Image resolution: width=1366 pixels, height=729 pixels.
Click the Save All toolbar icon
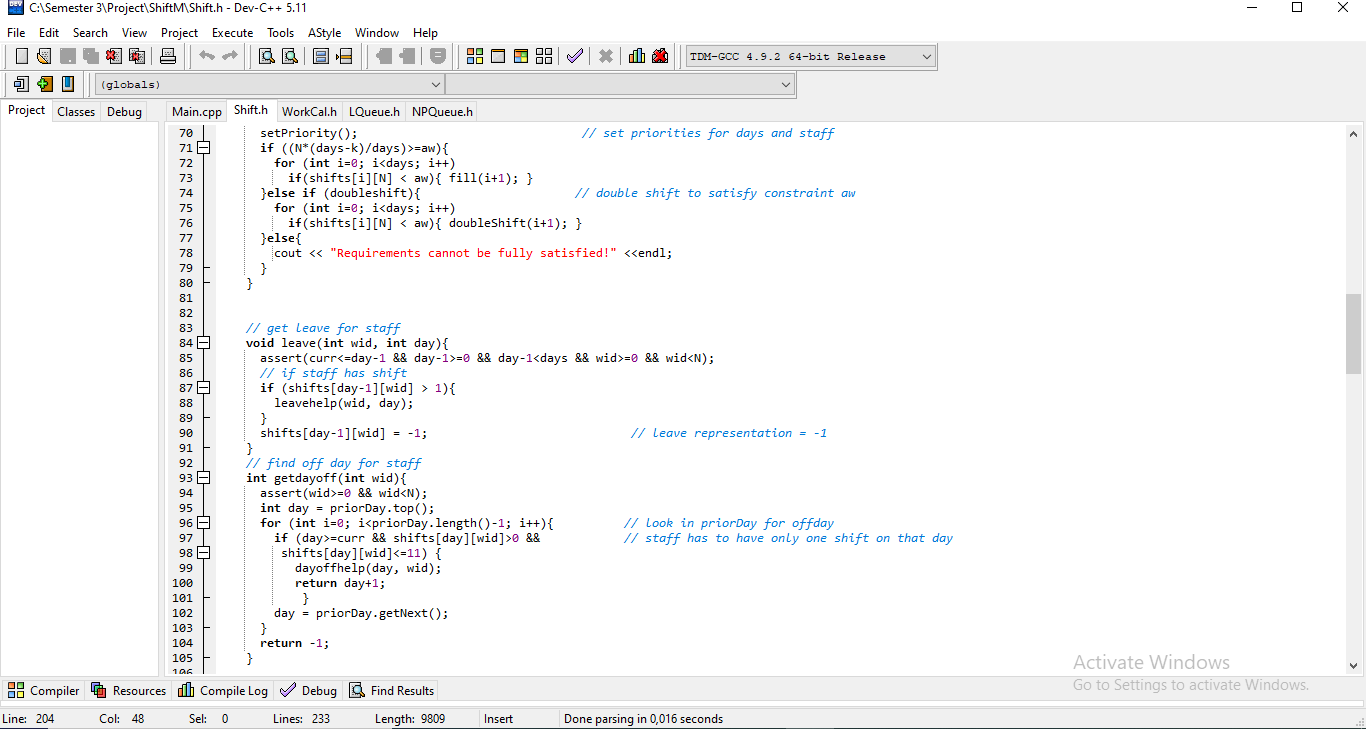90,56
